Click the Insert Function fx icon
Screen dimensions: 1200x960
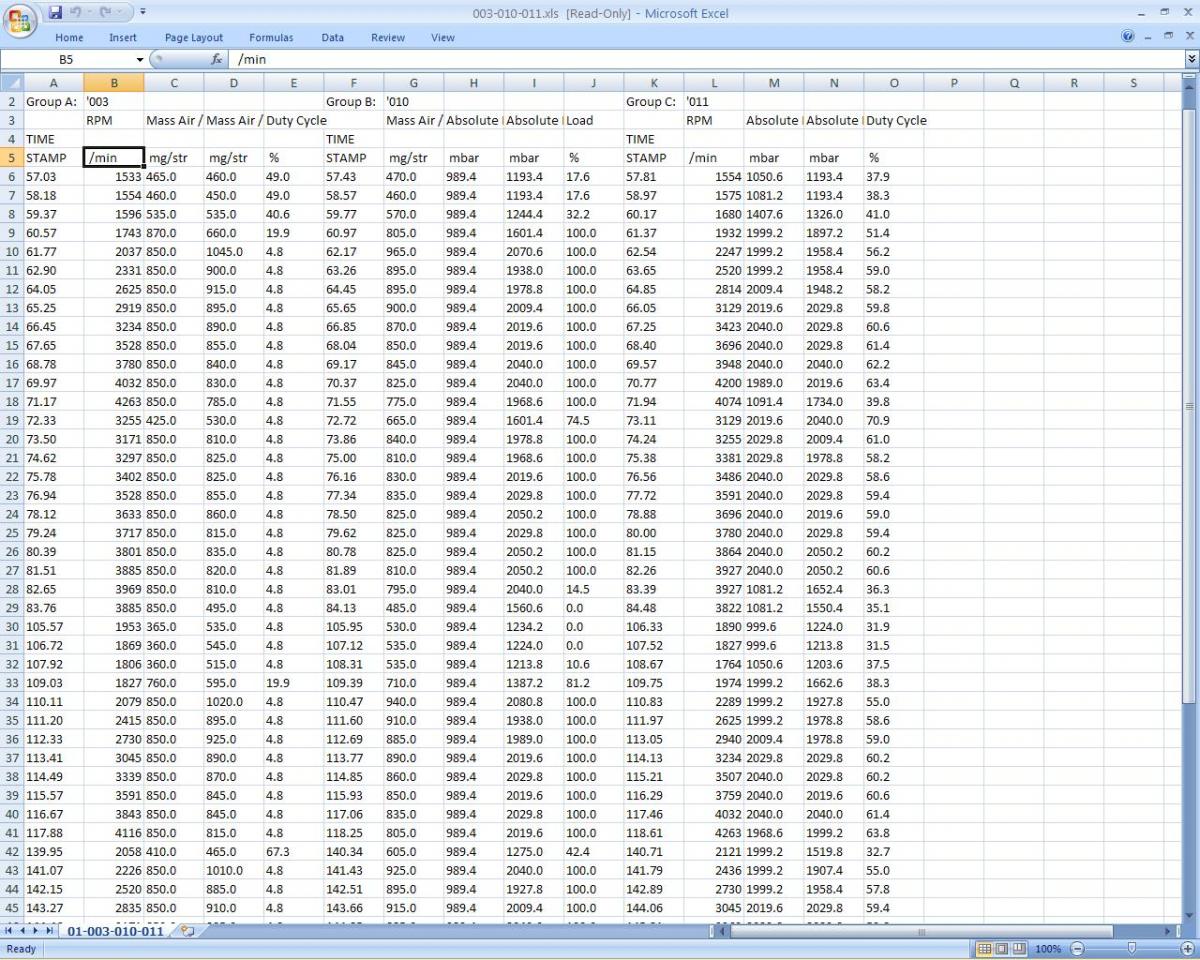point(216,60)
